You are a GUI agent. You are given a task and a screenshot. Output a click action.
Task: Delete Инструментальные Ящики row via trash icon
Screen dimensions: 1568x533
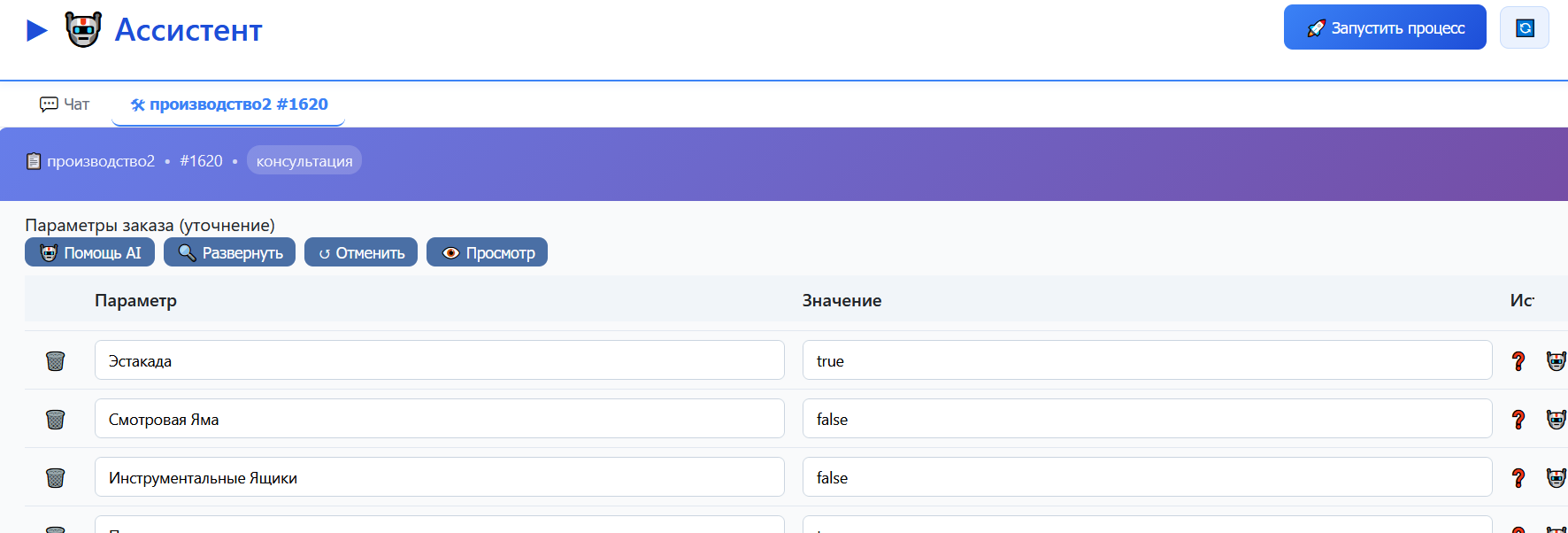(x=55, y=477)
